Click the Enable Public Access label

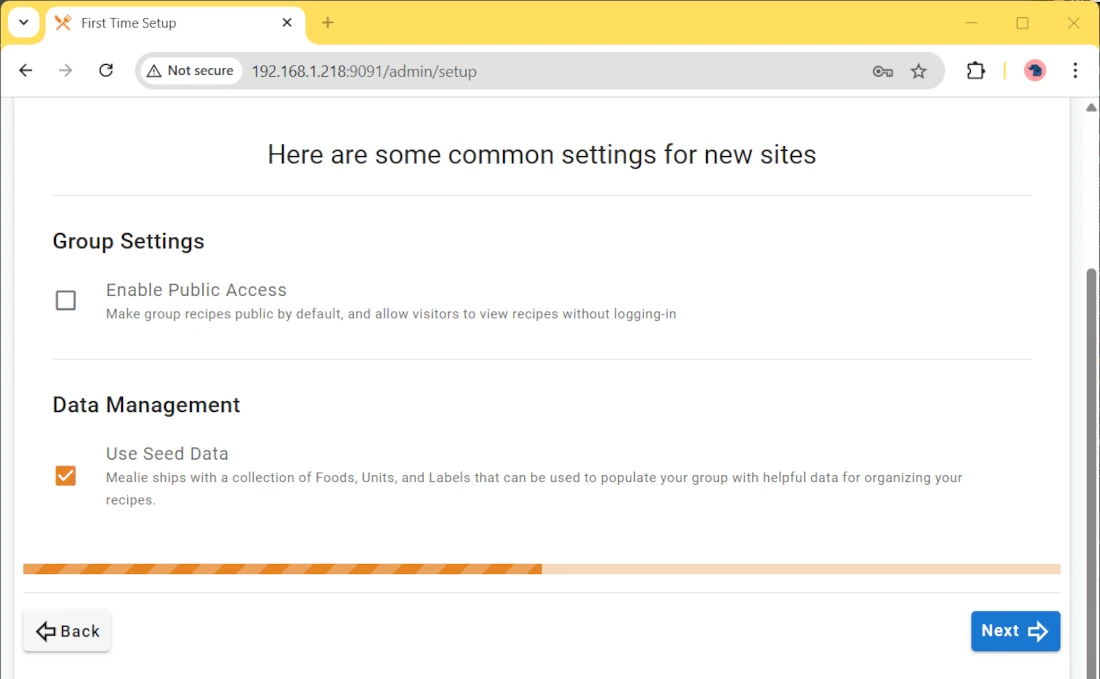(196, 290)
